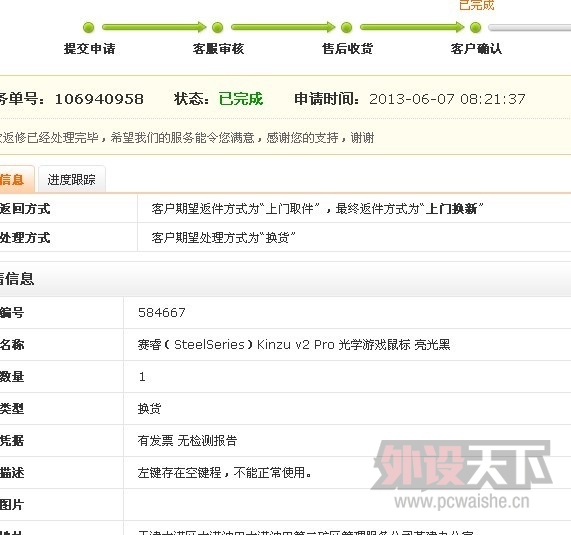
Task: Click the 上门换新 bold text
Action: [x=451, y=209]
